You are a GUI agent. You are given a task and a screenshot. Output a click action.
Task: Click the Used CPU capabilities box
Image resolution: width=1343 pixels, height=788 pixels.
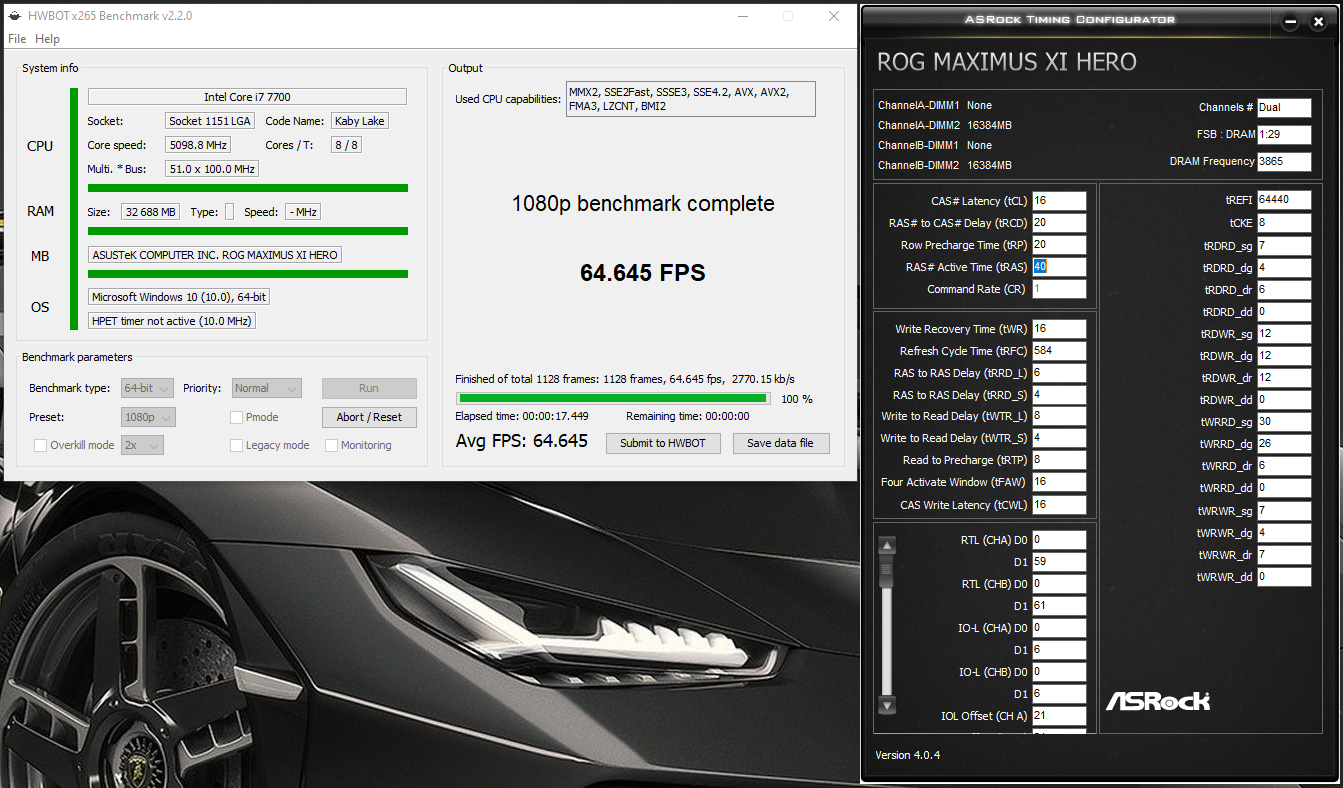pos(690,99)
